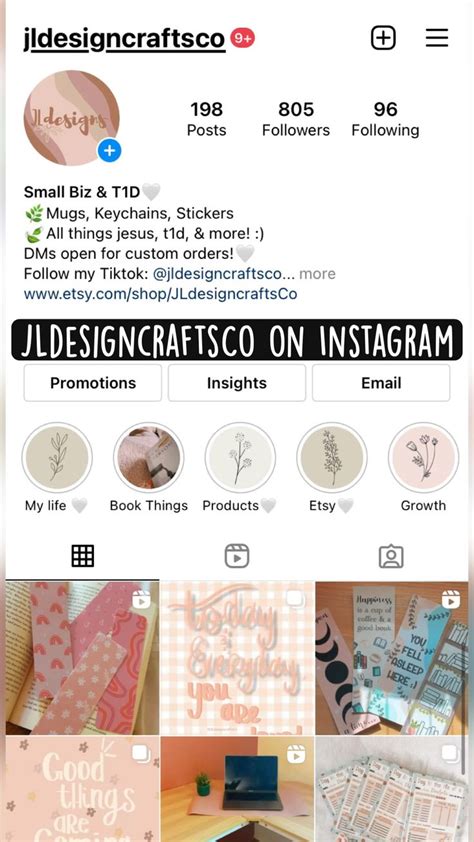This screenshot has width=474, height=842.
Task: Open the My life story highlight
Action: 57,458
